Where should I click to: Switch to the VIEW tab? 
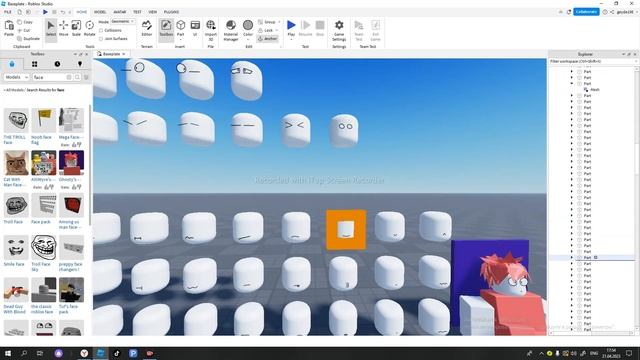(x=153, y=12)
